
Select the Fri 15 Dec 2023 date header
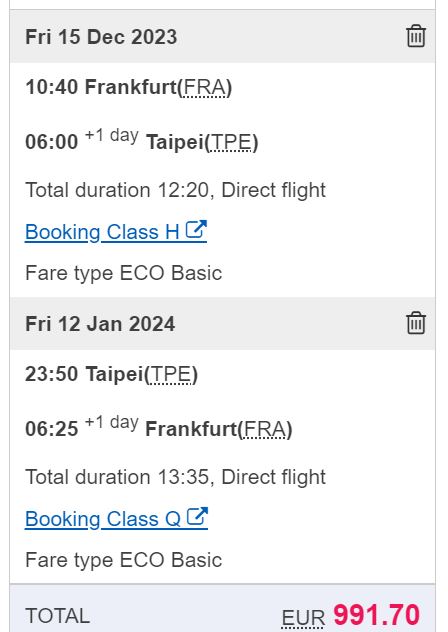[101, 37]
